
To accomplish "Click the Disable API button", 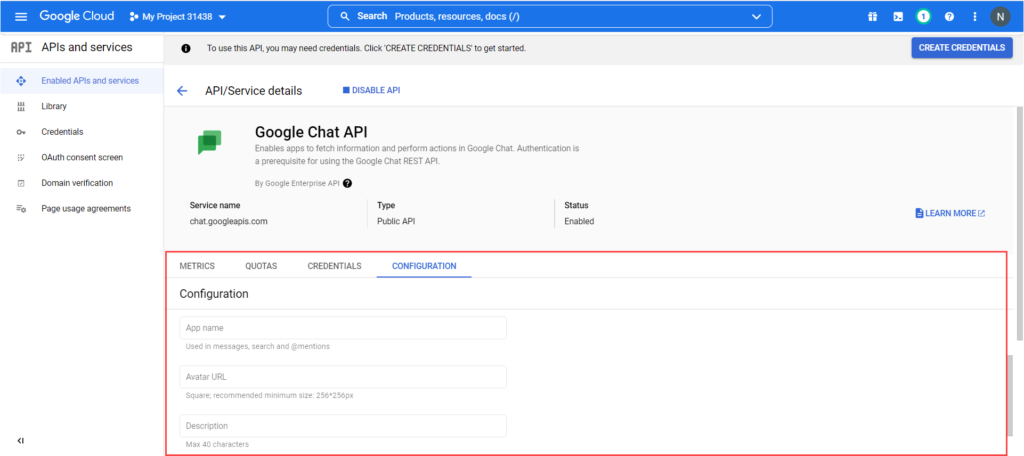I will click(371, 91).
